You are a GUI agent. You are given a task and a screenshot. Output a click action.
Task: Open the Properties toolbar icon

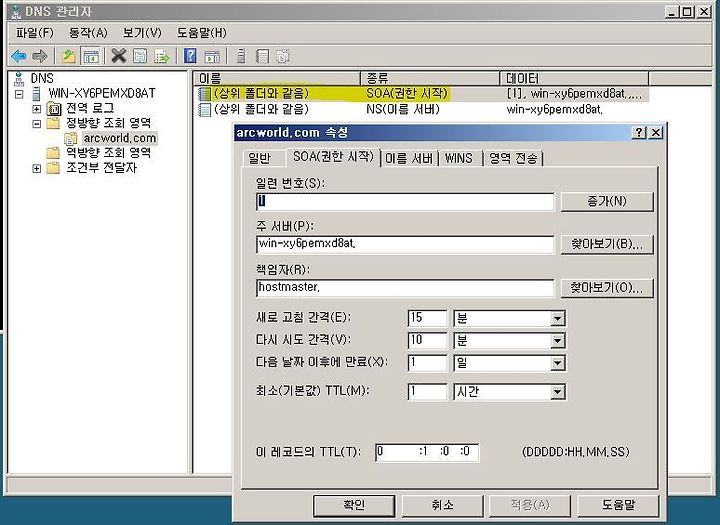coord(140,56)
